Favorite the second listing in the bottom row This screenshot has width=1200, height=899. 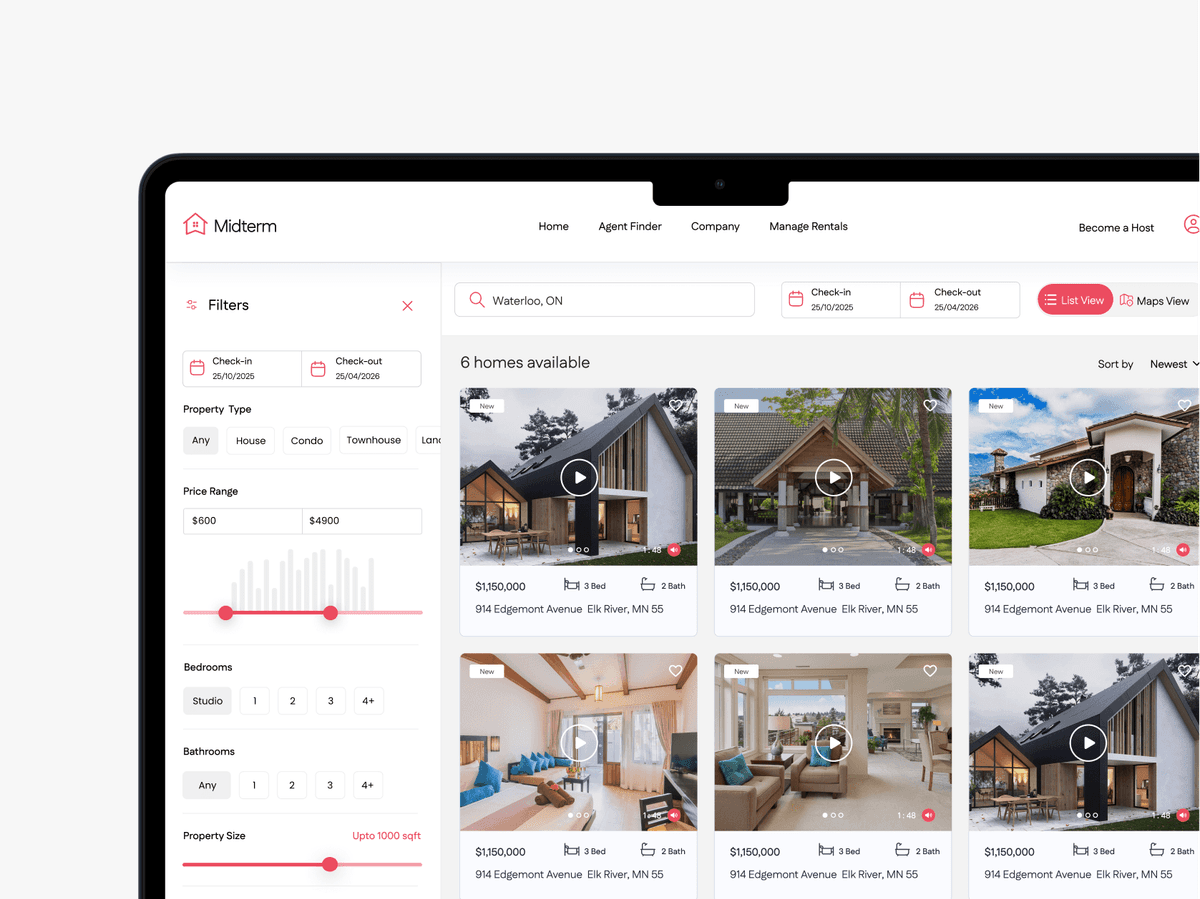[x=930, y=671]
